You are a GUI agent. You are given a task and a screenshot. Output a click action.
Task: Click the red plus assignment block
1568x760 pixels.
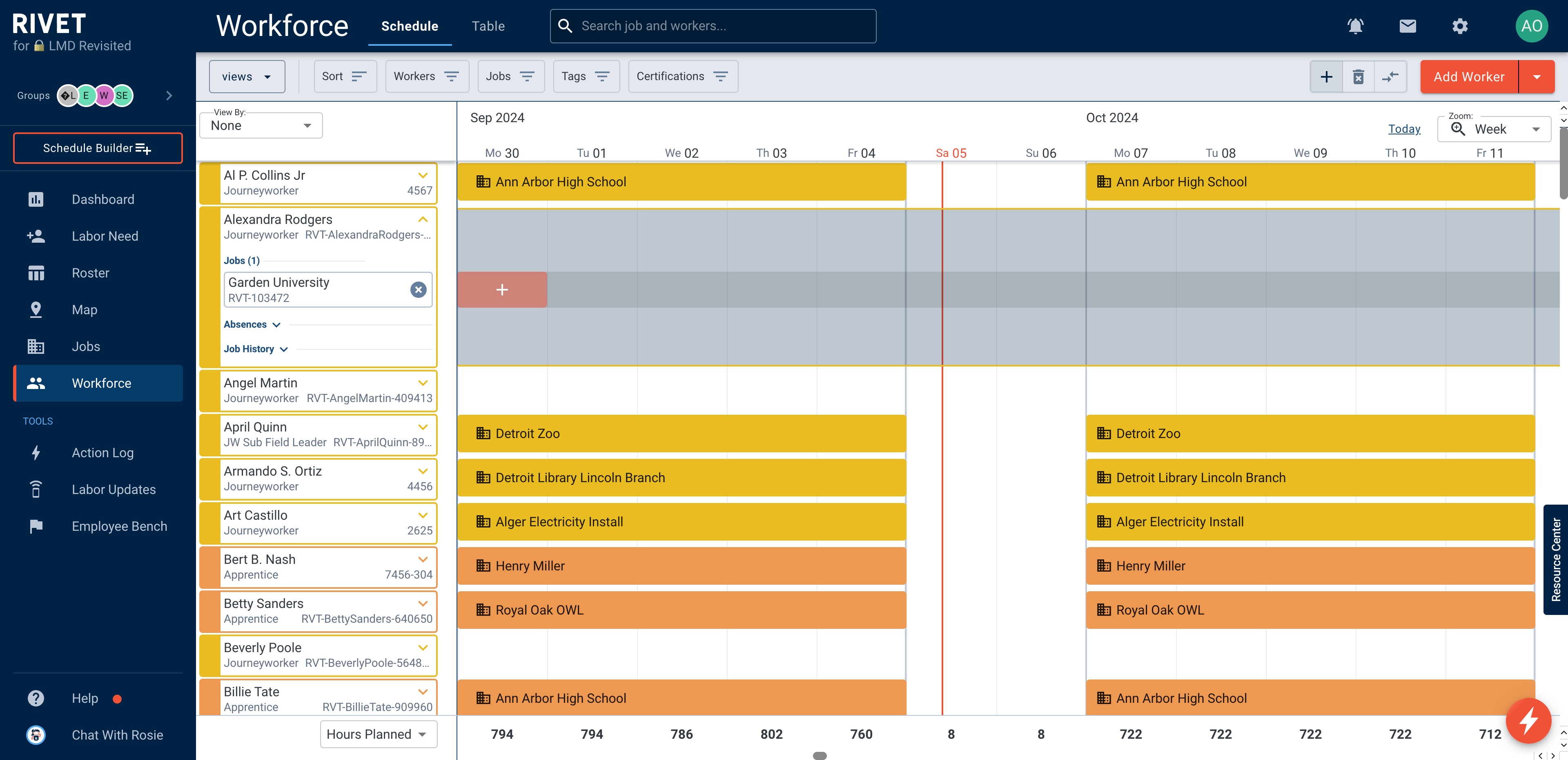501,290
